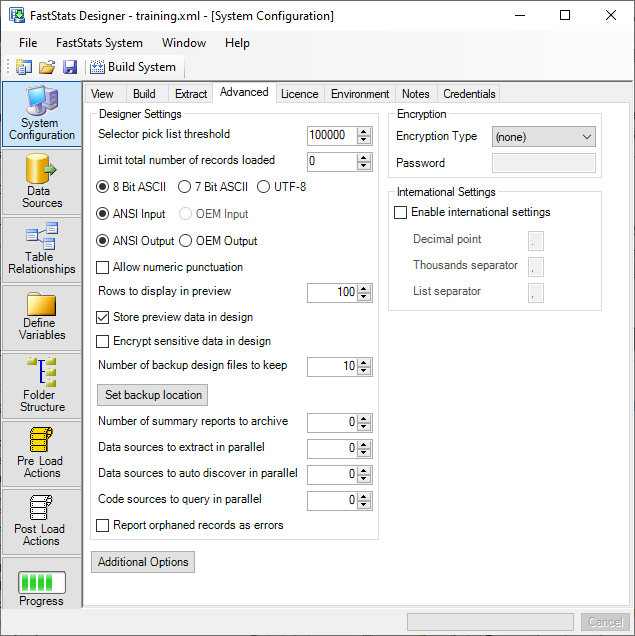
Task: Increase code sources to query in parallel
Action: pyautogui.click(x=364, y=496)
